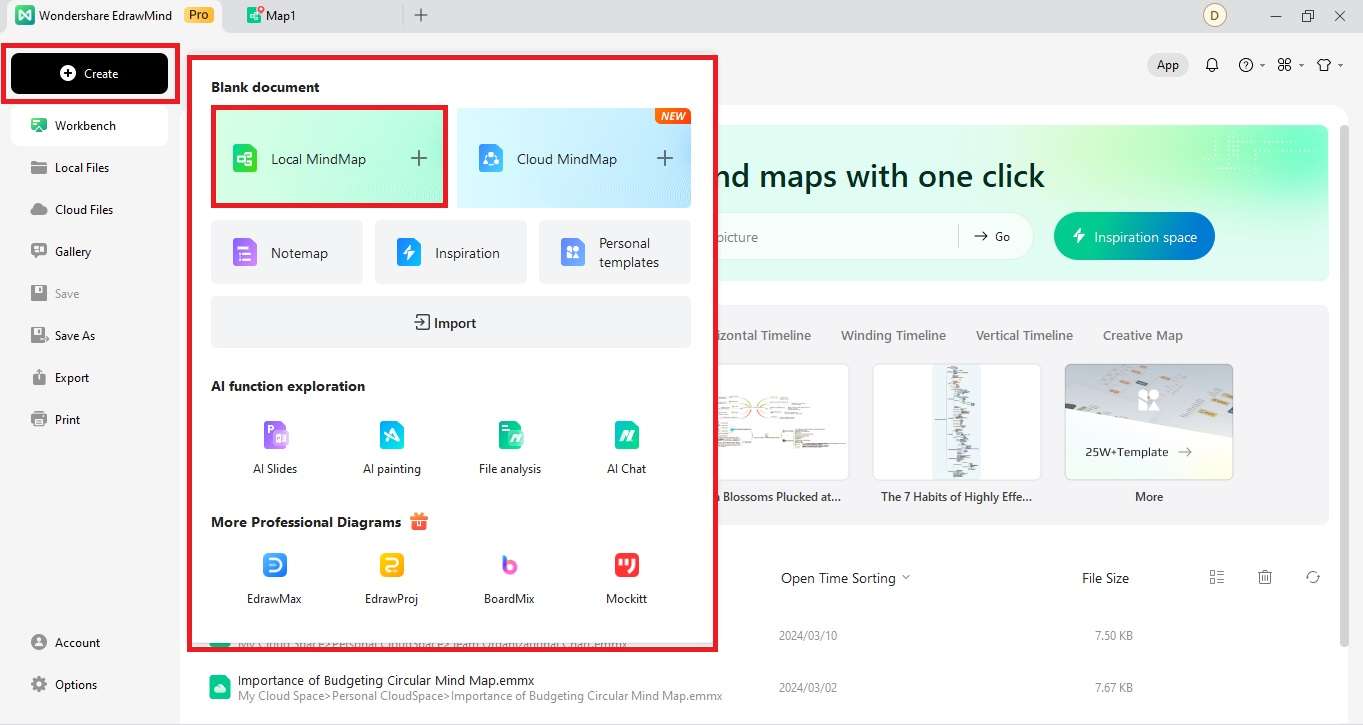This screenshot has height=725, width=1363.
Task: Create a new Local MindMap
Action: click(329, 158)
